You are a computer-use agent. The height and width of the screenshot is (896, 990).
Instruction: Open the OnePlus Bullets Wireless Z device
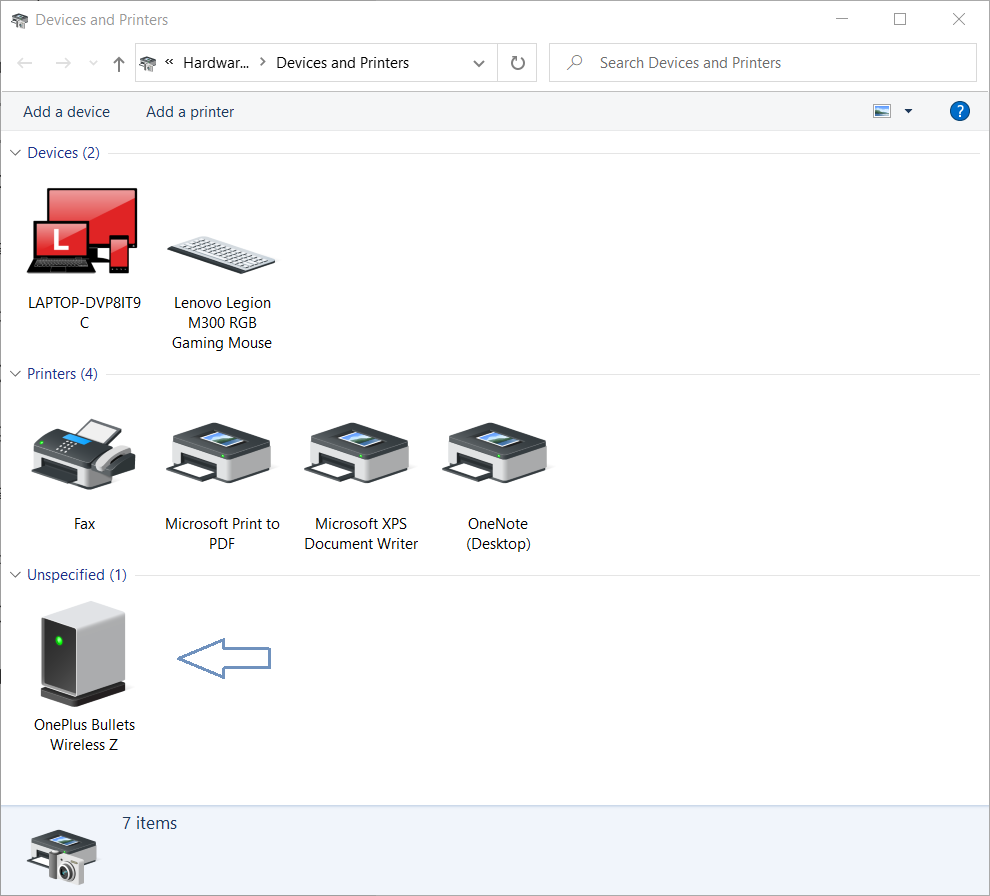tap(84, 654)
